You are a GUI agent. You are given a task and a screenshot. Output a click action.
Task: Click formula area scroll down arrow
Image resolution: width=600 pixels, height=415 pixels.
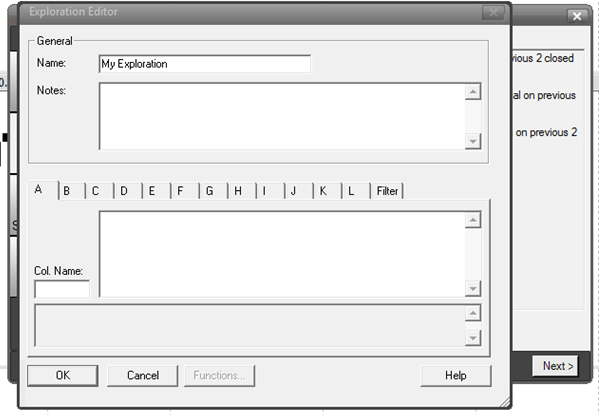tap(473, 288)
